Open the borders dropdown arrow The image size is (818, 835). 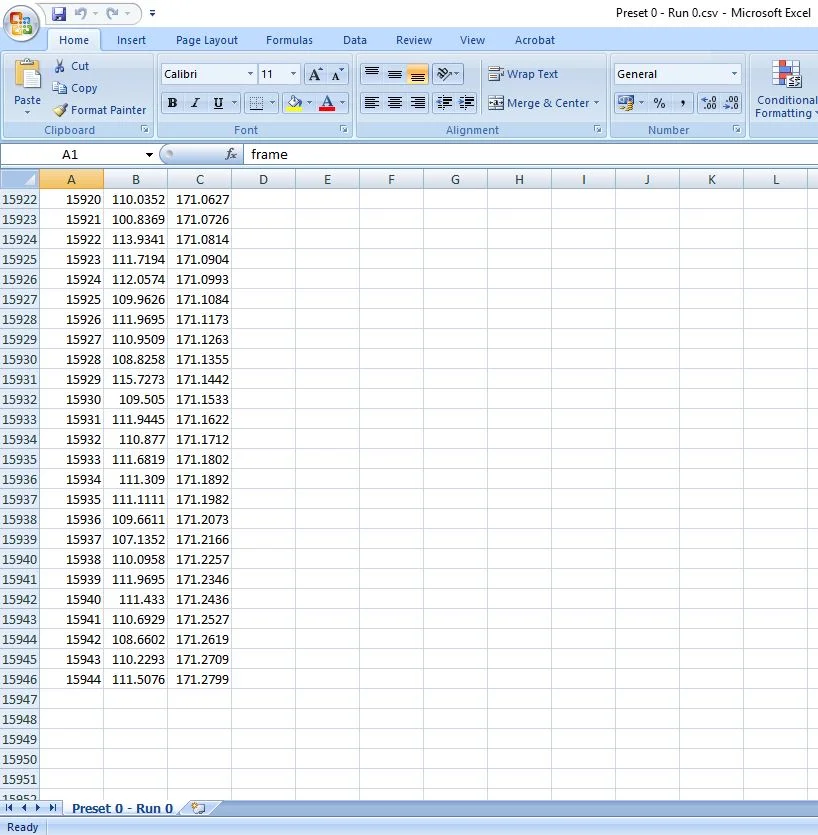point(272,103)
